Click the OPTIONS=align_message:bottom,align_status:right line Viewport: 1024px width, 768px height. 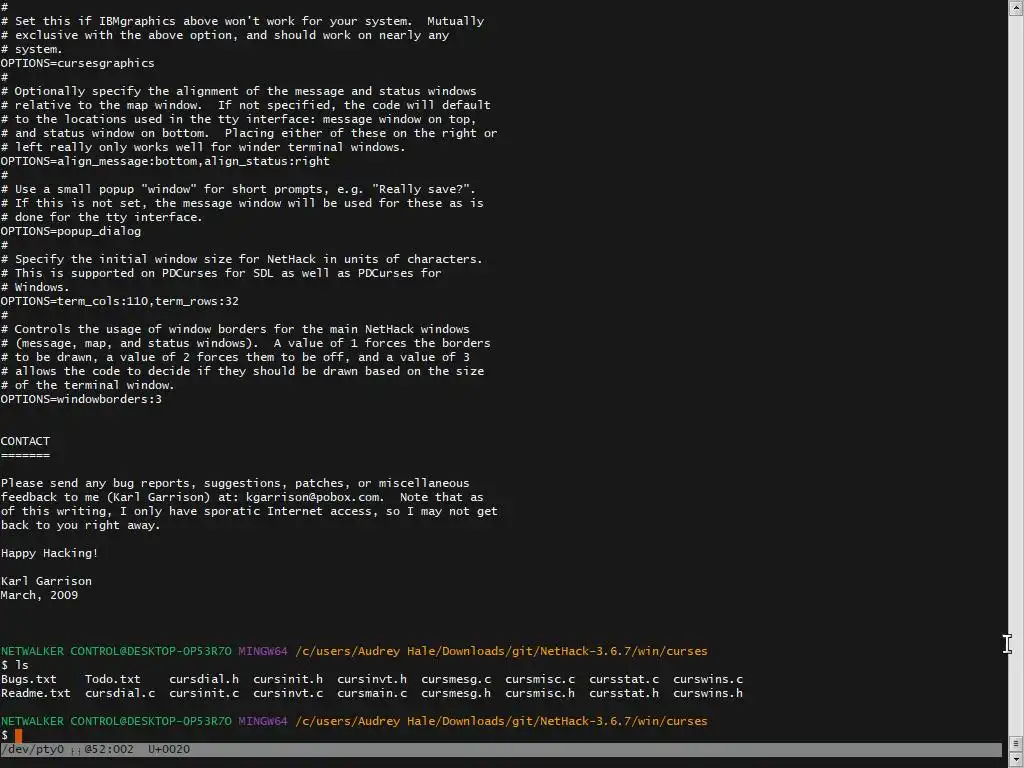click(x=165, y=161)
